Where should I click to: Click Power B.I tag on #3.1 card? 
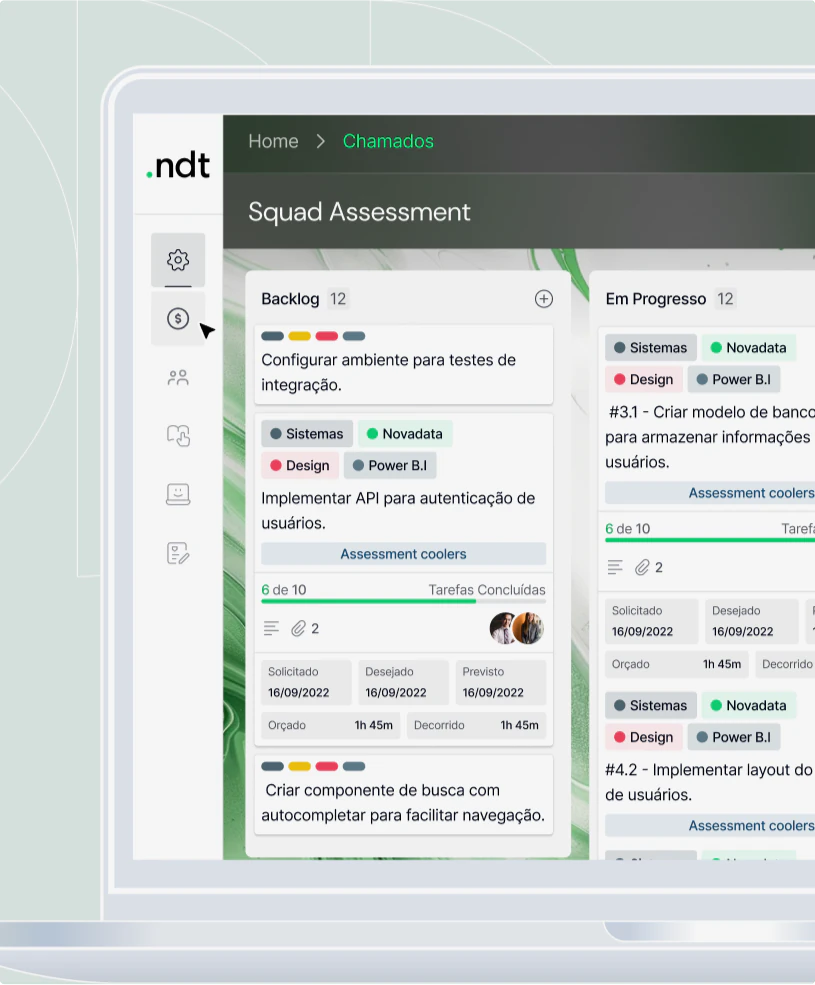(734, 379)
